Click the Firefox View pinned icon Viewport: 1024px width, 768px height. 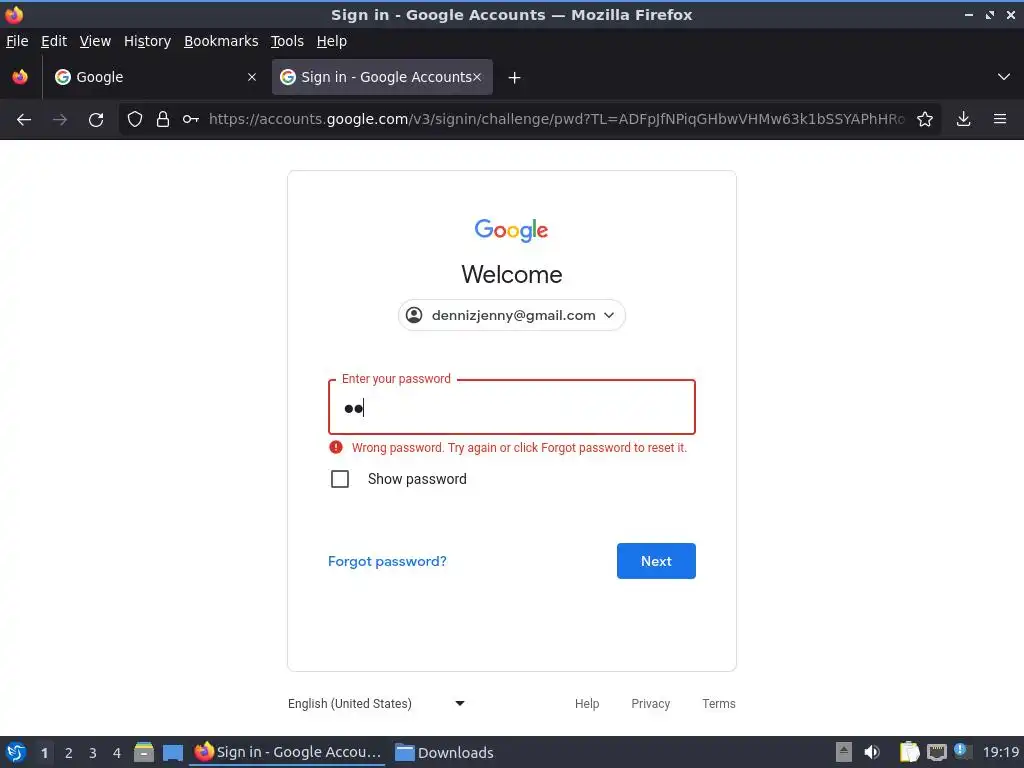tap(20, 77)
